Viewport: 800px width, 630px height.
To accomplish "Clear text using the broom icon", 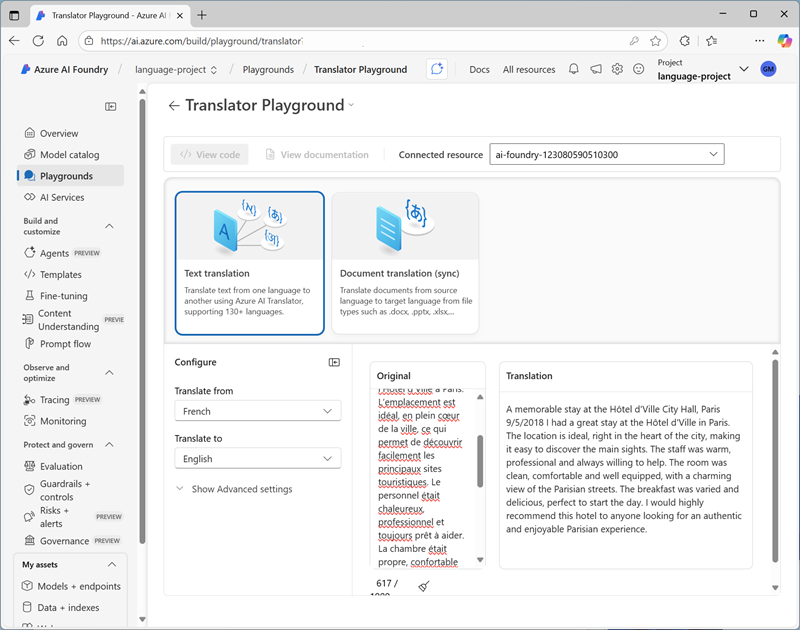I will [424, 587].
